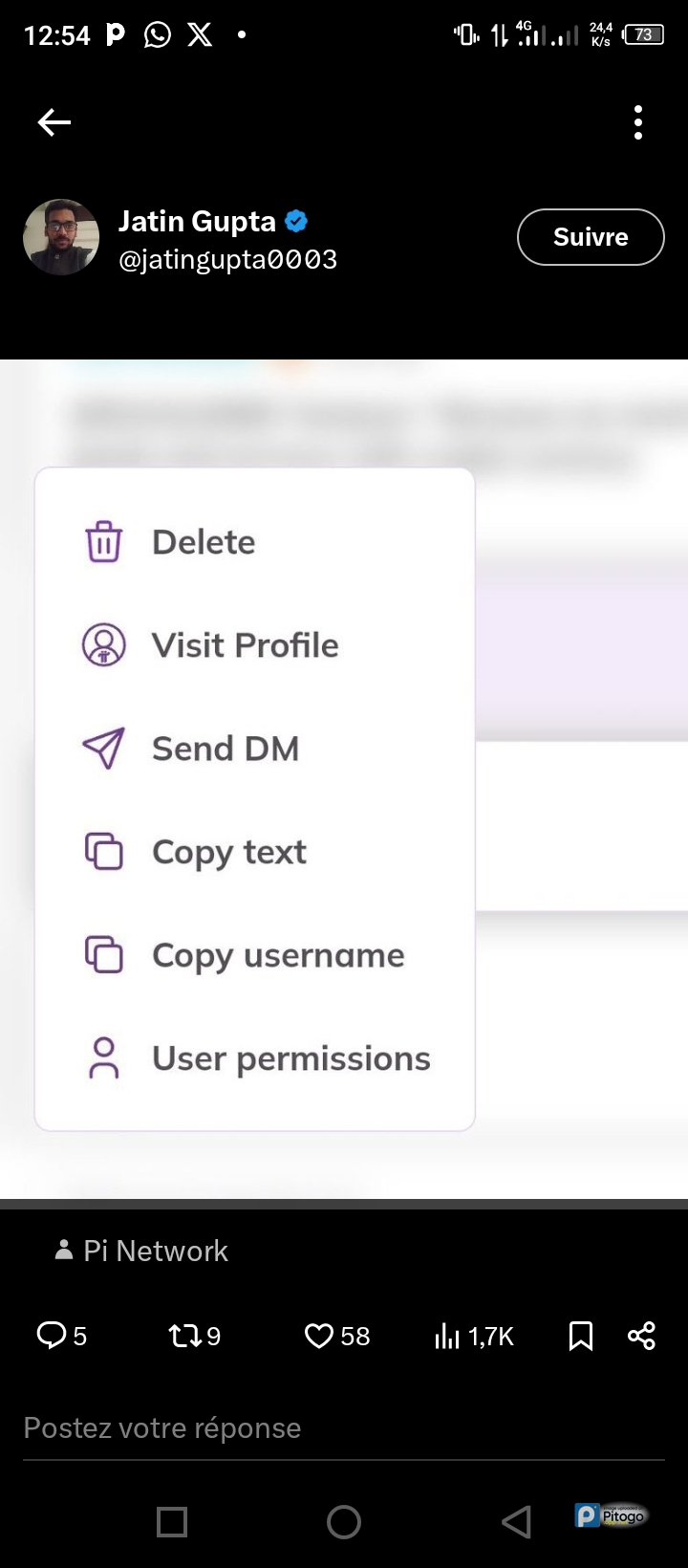Select the Copy username option
Viewport: 688px width, 1568px height.
pos(277,955)
